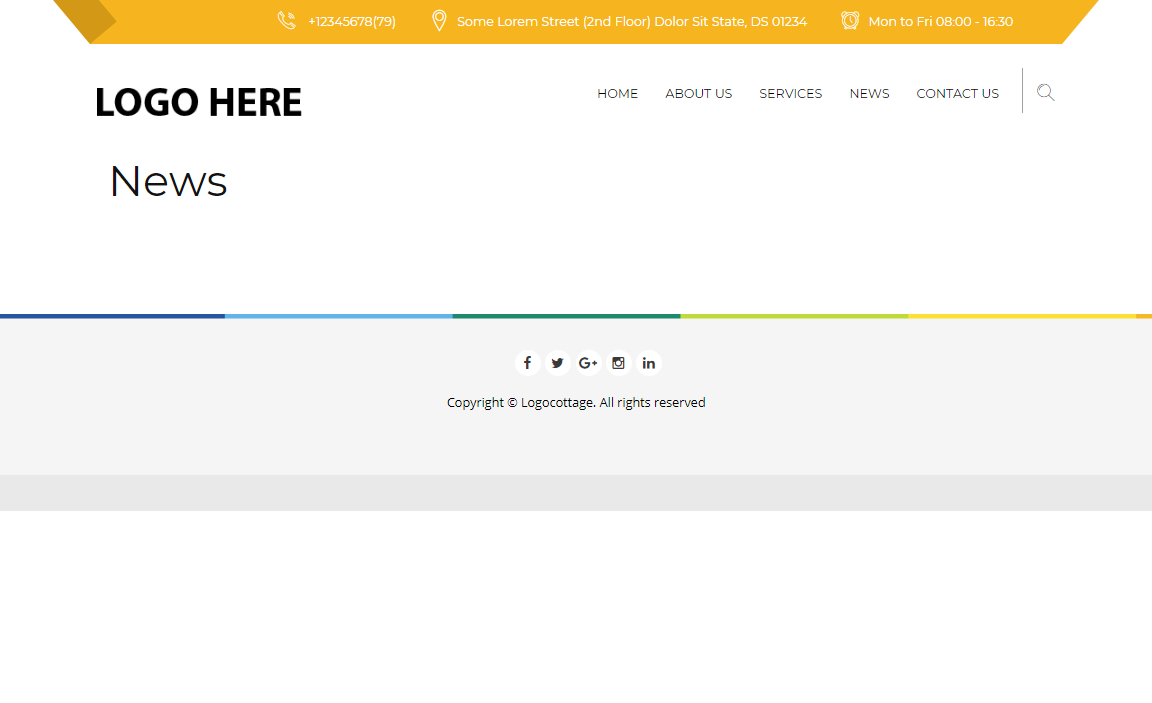
Task: Open the ABOUT US menu item
Action: [x=698, y=93]
